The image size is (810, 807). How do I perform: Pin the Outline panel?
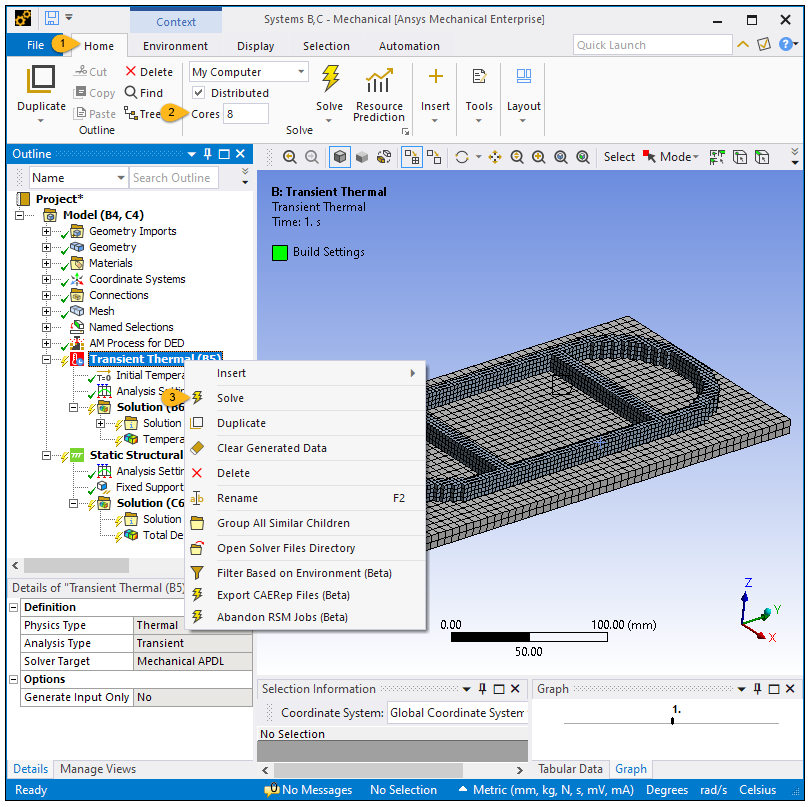(x=208, y=153)
